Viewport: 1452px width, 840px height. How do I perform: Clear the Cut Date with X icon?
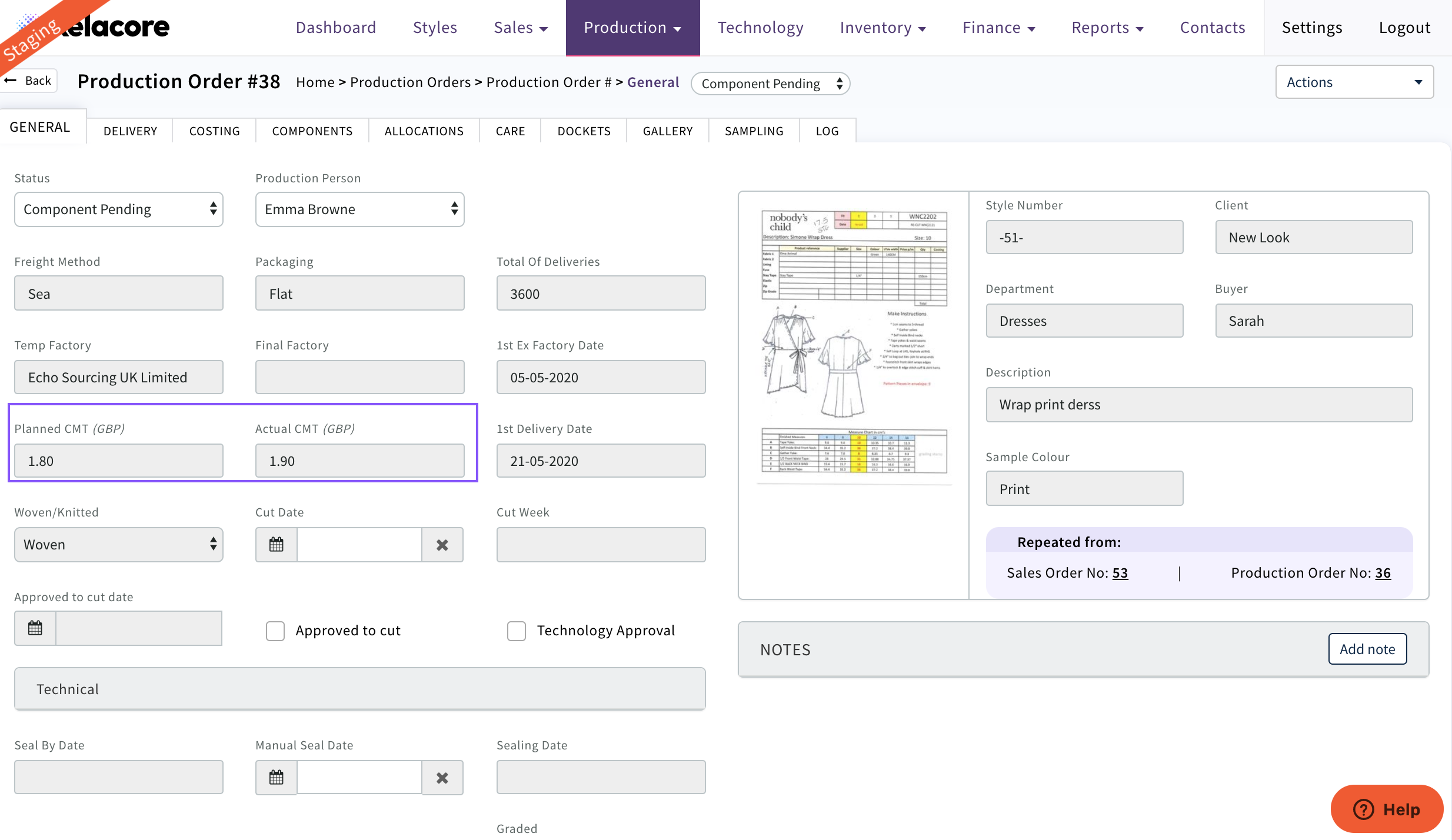(442, 545)
